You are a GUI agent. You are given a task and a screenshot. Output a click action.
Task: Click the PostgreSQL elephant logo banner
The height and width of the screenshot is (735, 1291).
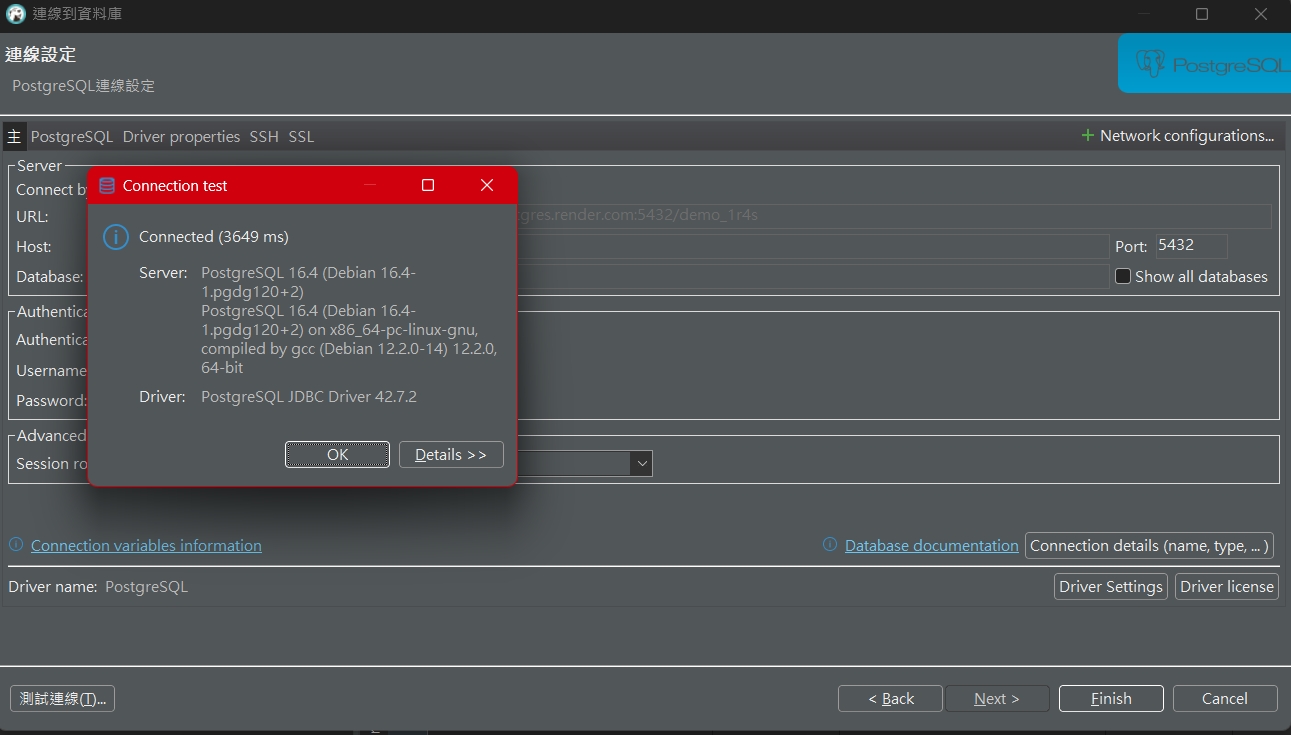[x=1204, y=64]
